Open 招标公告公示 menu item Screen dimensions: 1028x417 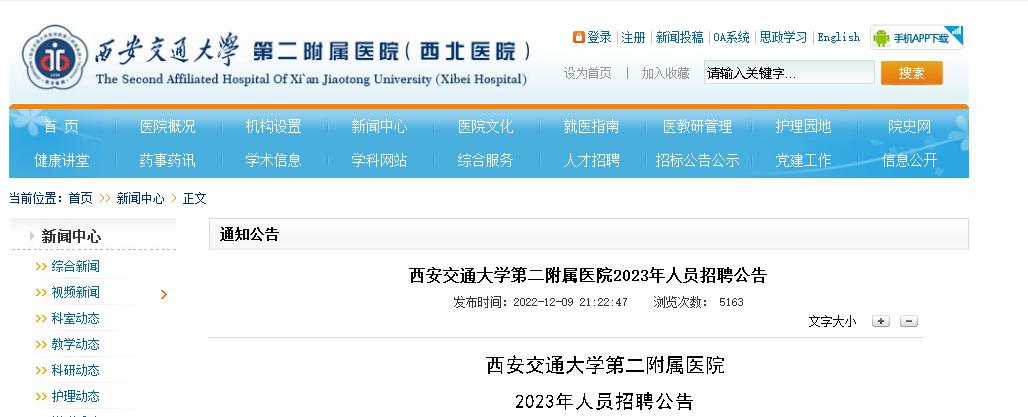coord(698,160)
